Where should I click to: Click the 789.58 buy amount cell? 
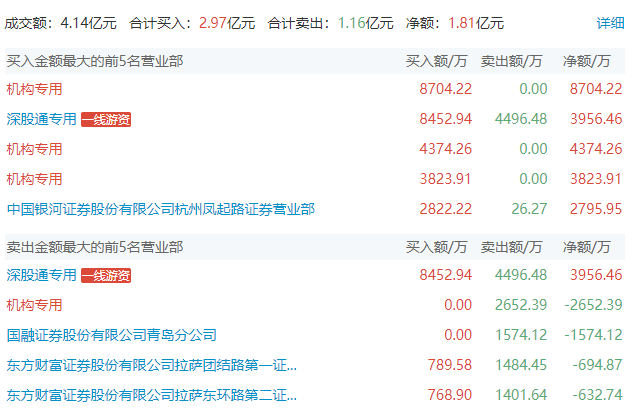(x=450, y=365)
